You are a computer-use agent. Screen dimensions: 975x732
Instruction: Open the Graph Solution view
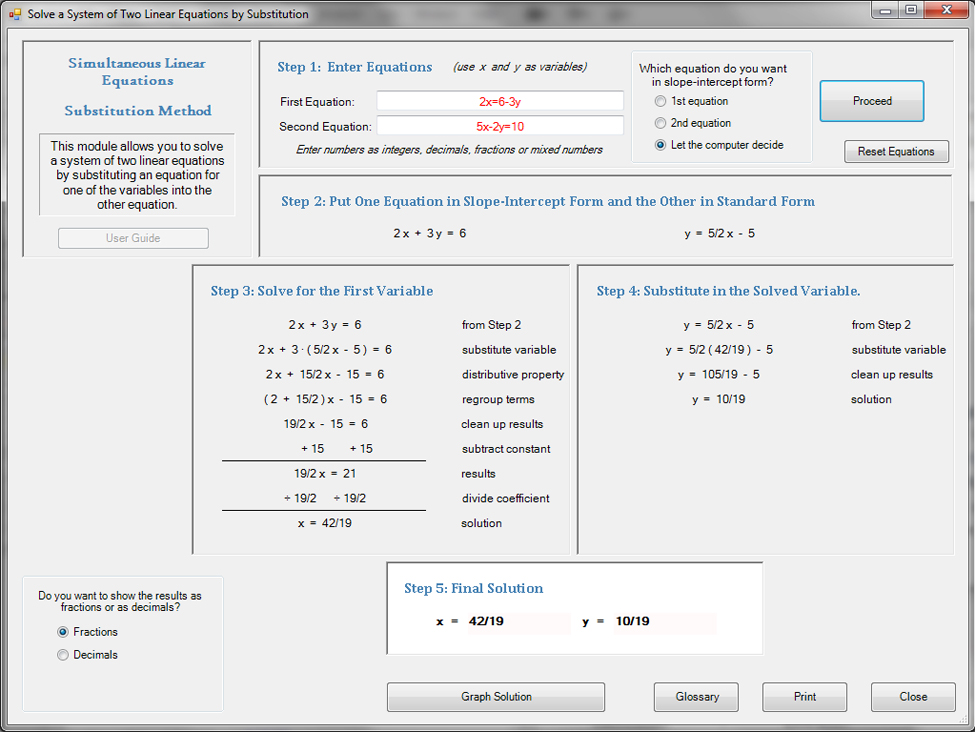[496, 697]
